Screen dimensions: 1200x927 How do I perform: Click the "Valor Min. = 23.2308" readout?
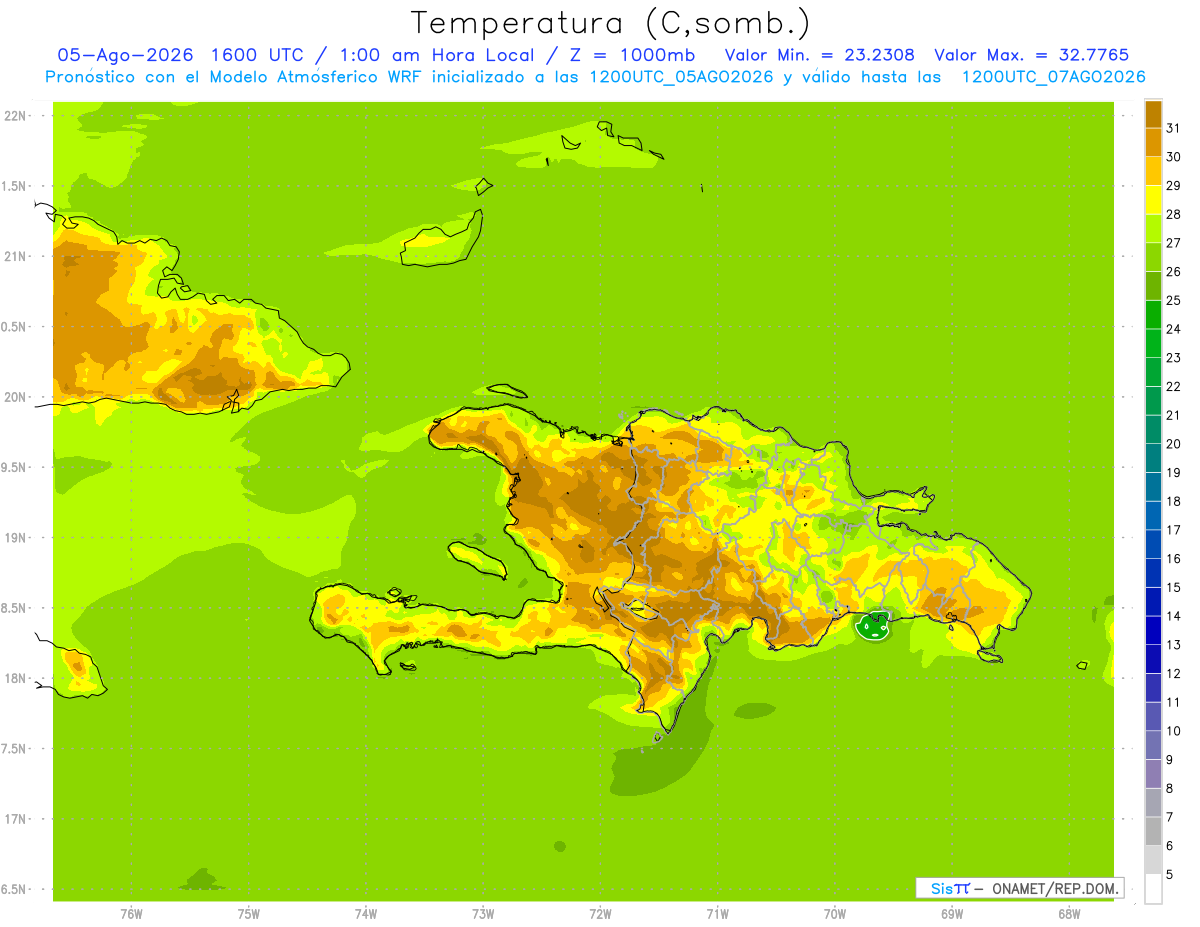(x=820, y=55)
